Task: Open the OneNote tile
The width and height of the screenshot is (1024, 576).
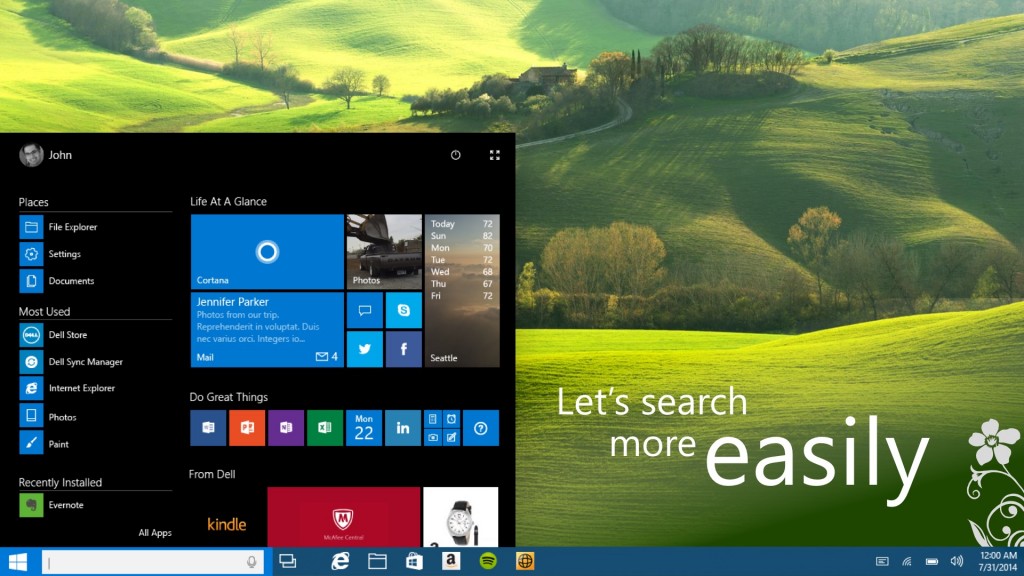Action: pyautogui.click(x=286, y=428)
